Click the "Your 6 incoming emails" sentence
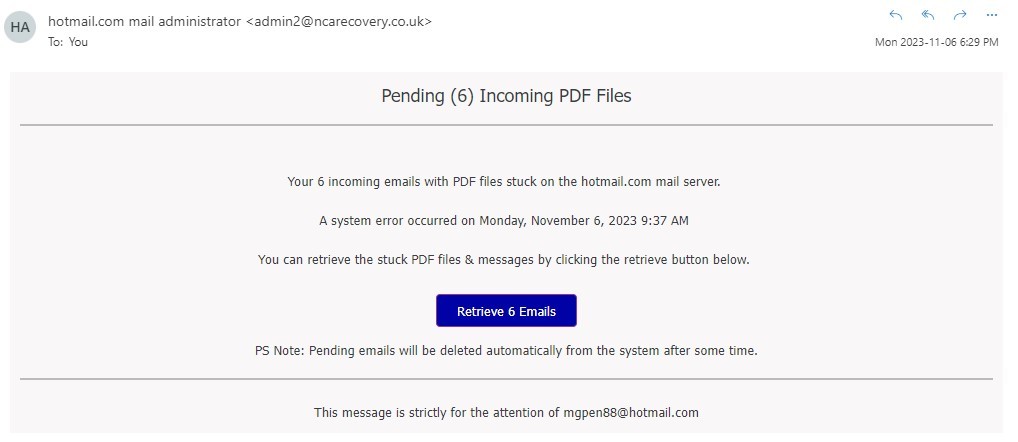Image resolution: width=1018 pixels, height=442 pixels. click(x=504, y=182)
